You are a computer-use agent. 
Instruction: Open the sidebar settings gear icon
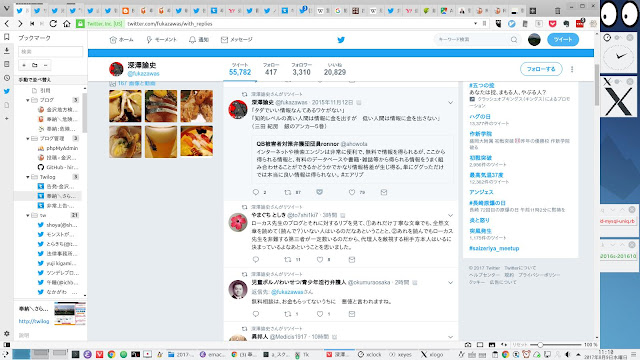(x=7, y=333)
